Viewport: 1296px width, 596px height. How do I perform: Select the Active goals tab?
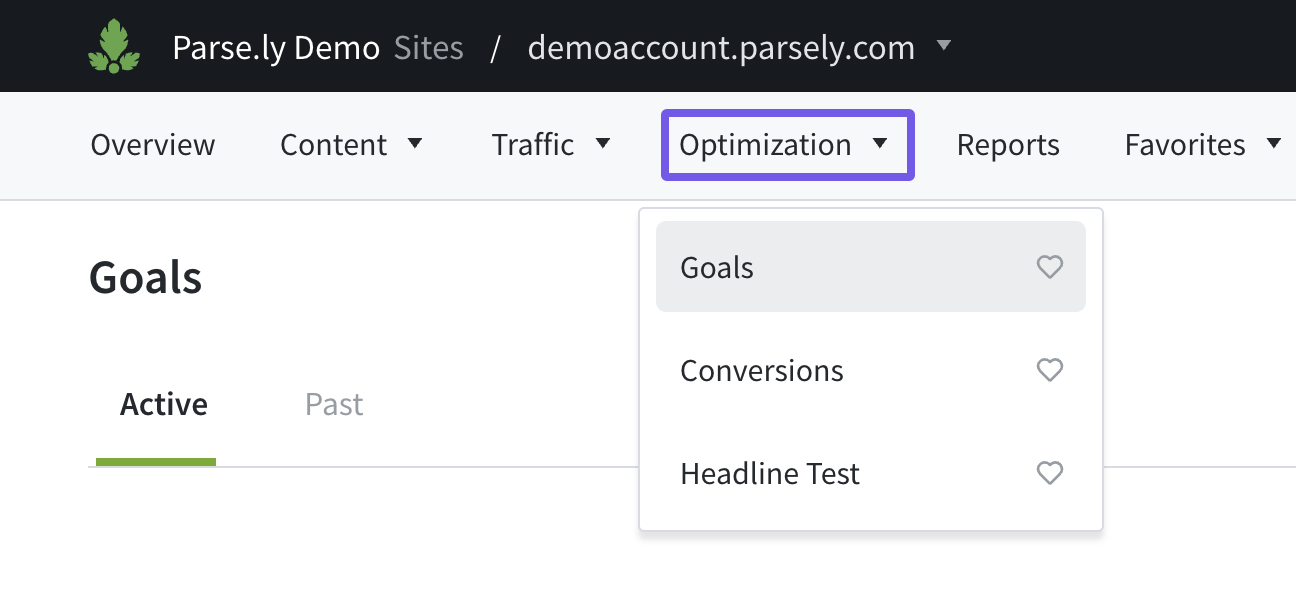(164, 405)
